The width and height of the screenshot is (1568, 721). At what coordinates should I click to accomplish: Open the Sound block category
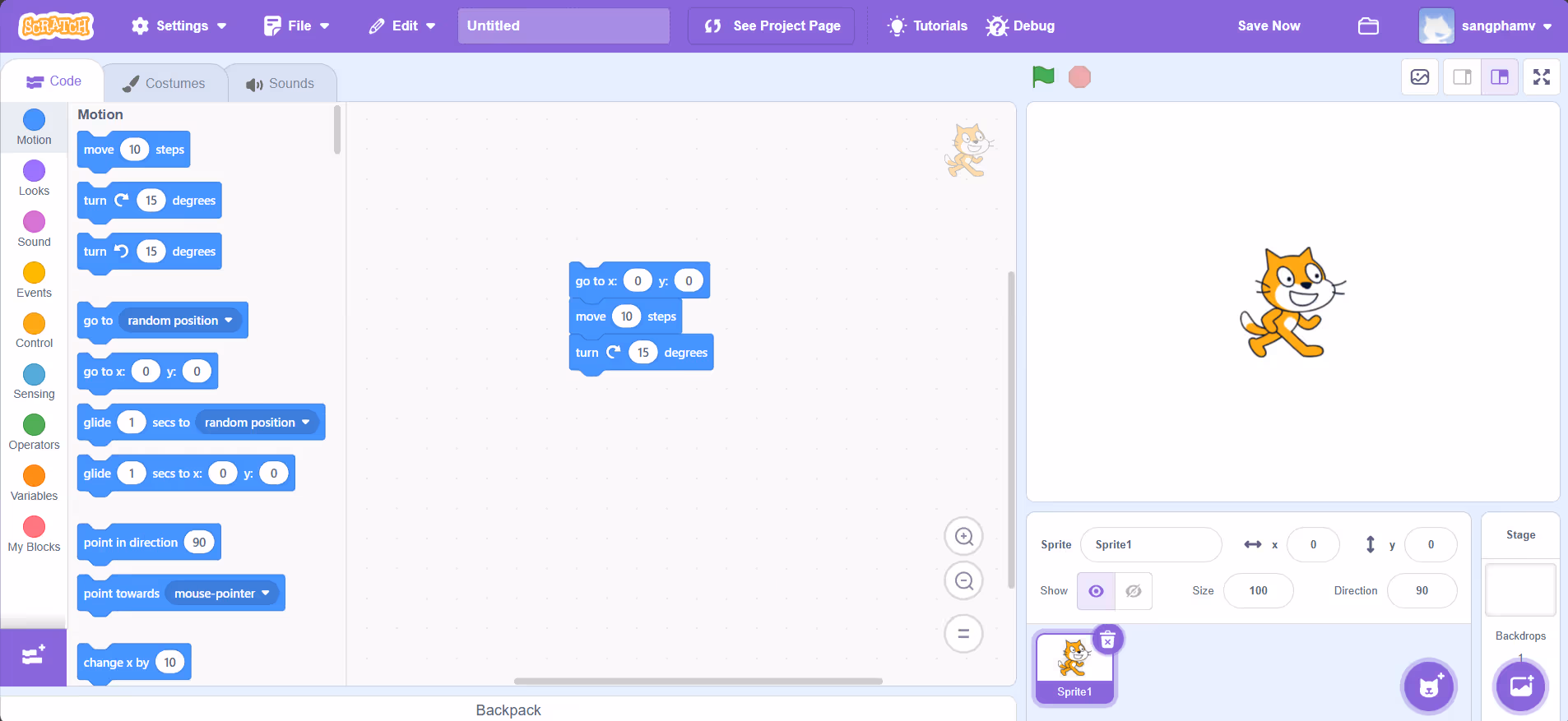pos(34,229)
